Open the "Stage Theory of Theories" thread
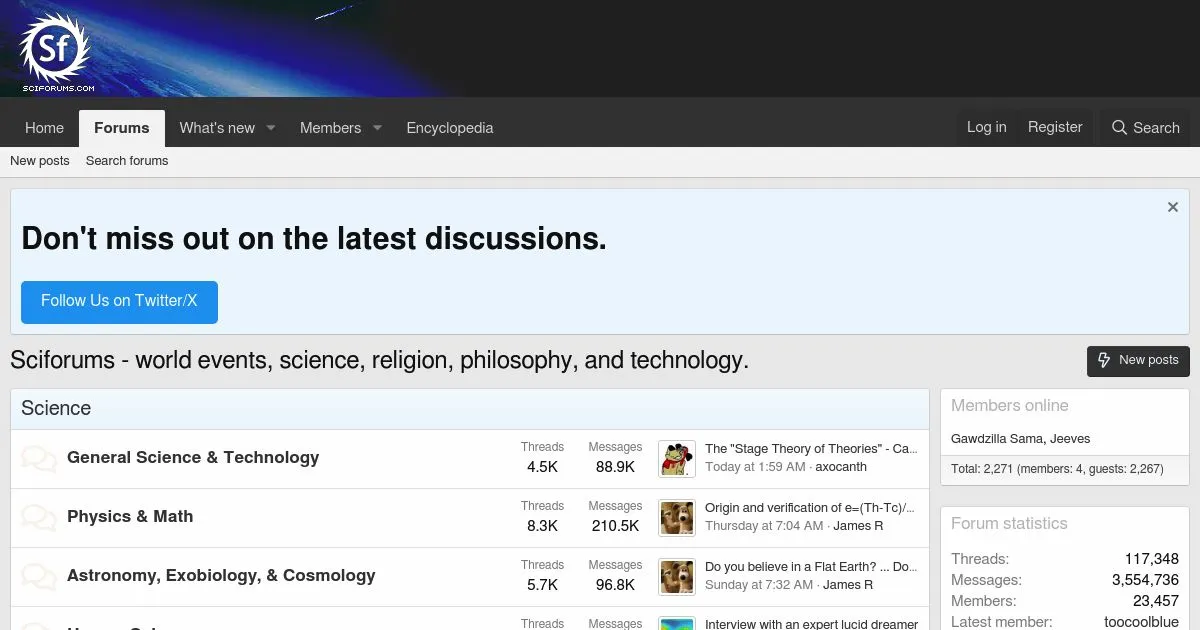Screen dimensions: 1200x630 [811, 449]
